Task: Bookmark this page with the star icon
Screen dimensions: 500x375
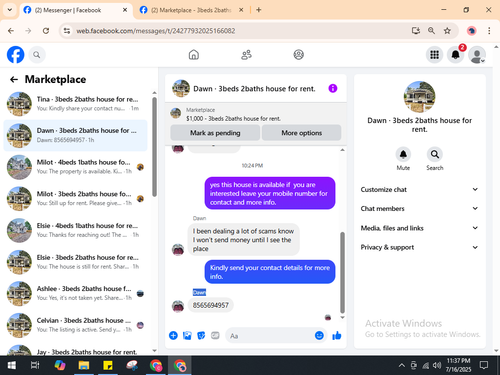Action: pos(447,31)
